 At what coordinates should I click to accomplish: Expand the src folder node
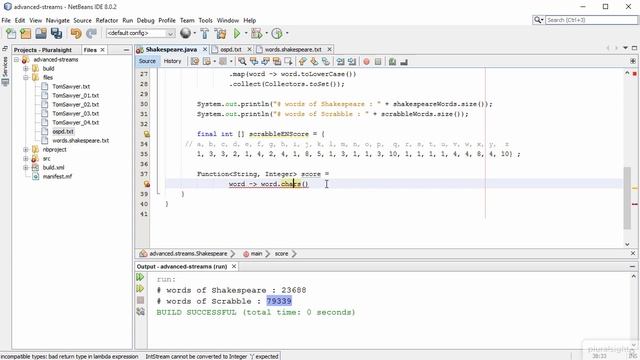pyautogui.click(x=26, y=158)
